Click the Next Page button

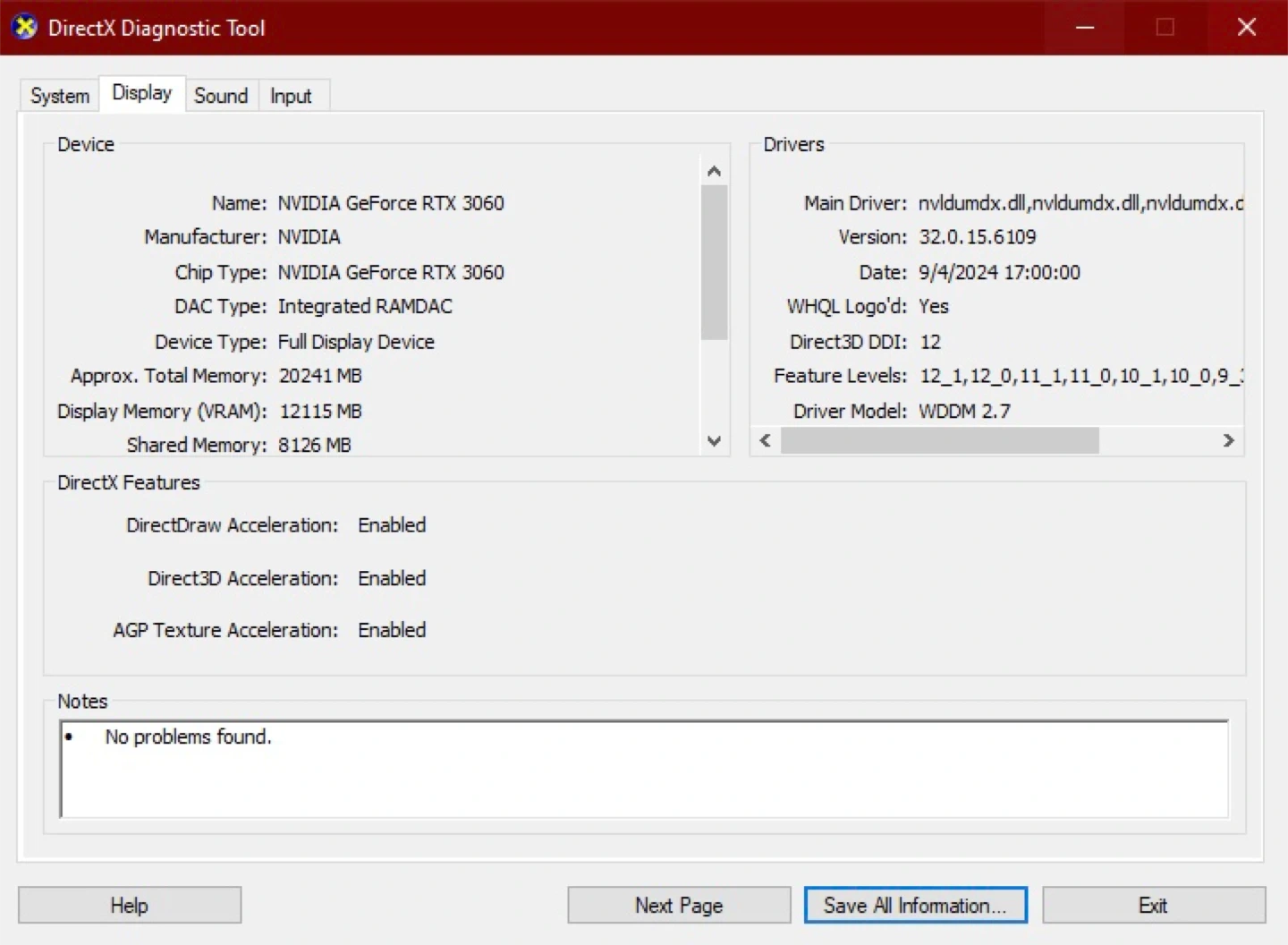(x=679, y=905)
